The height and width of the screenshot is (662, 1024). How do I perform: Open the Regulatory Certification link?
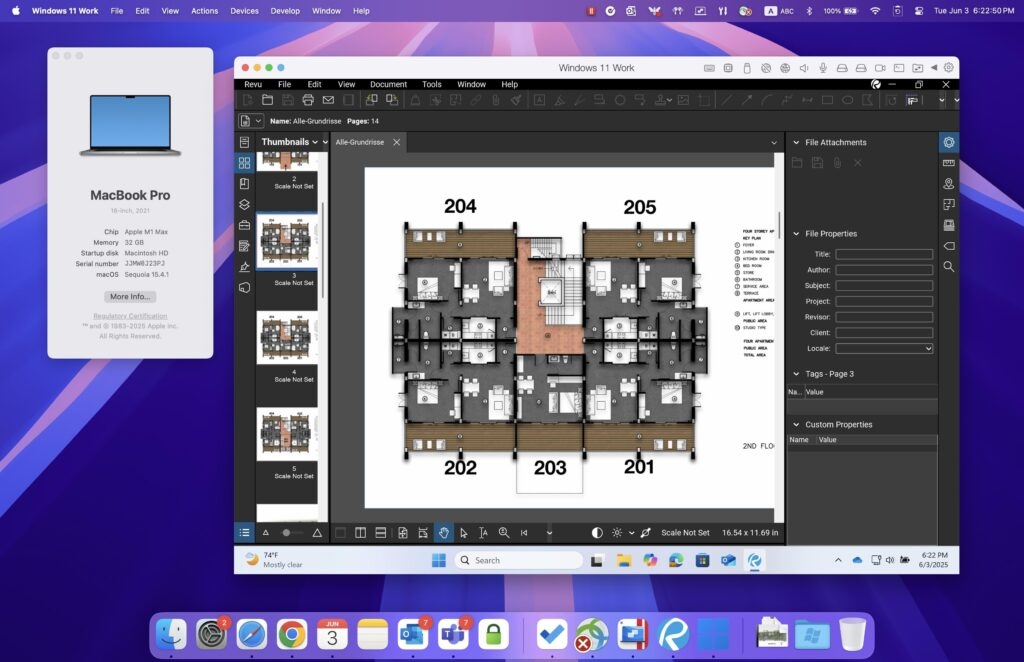[129, 315]
